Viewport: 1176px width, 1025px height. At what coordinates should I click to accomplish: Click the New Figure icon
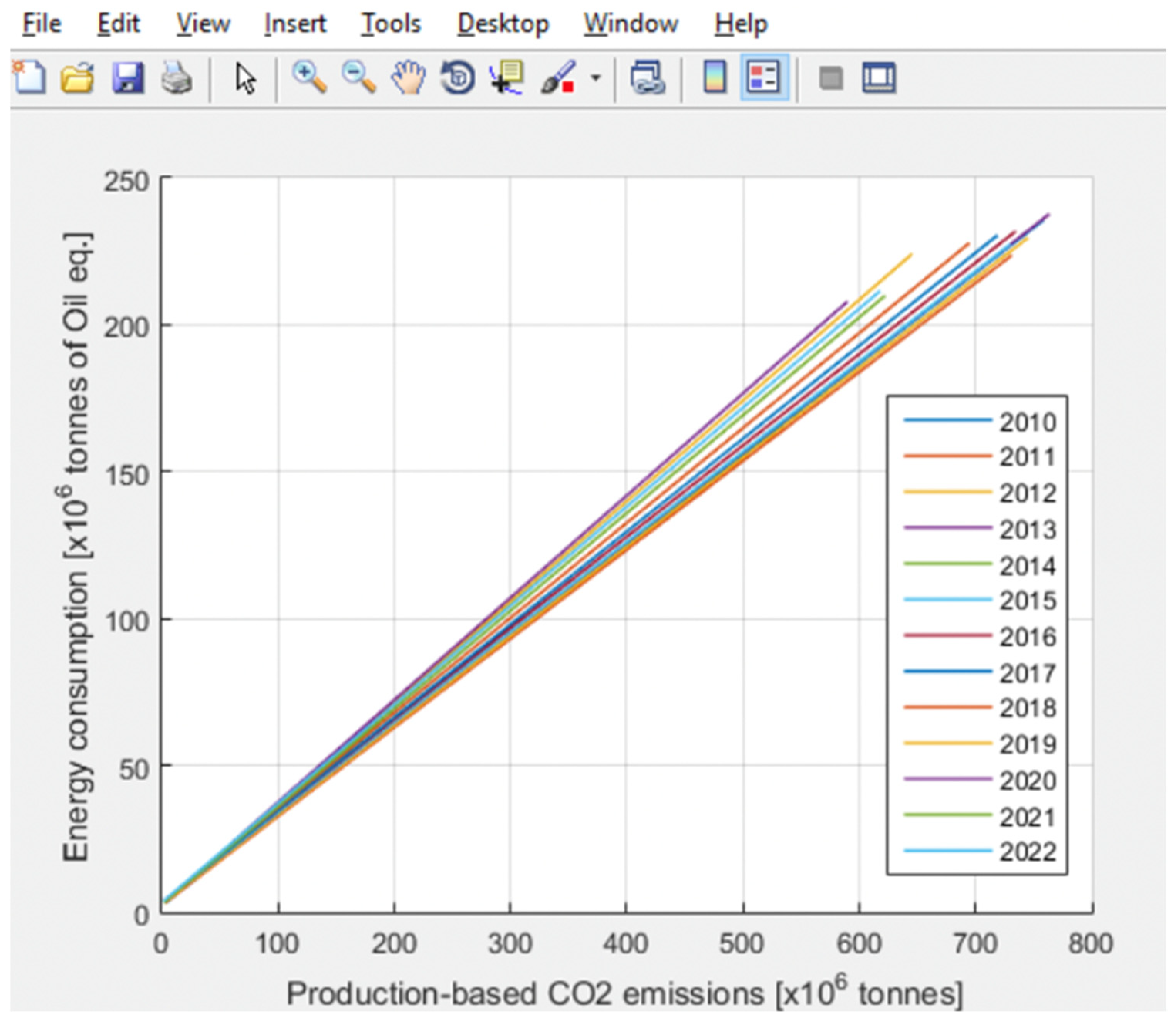[x=30, y=77]
